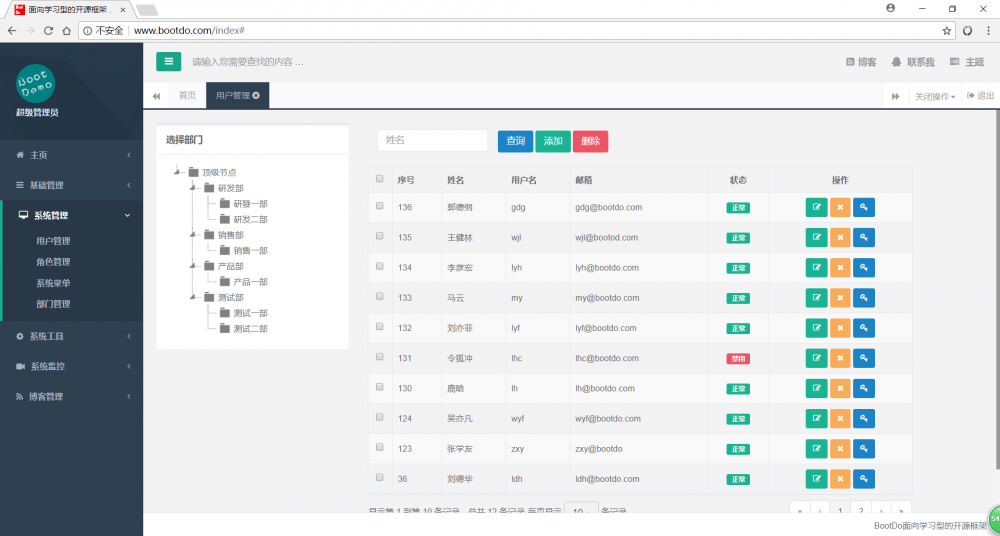Viewport: 1000px width, 536px height.
Task: Check the checkbox for row 136 郭德纲
Action: pos(379,206)
